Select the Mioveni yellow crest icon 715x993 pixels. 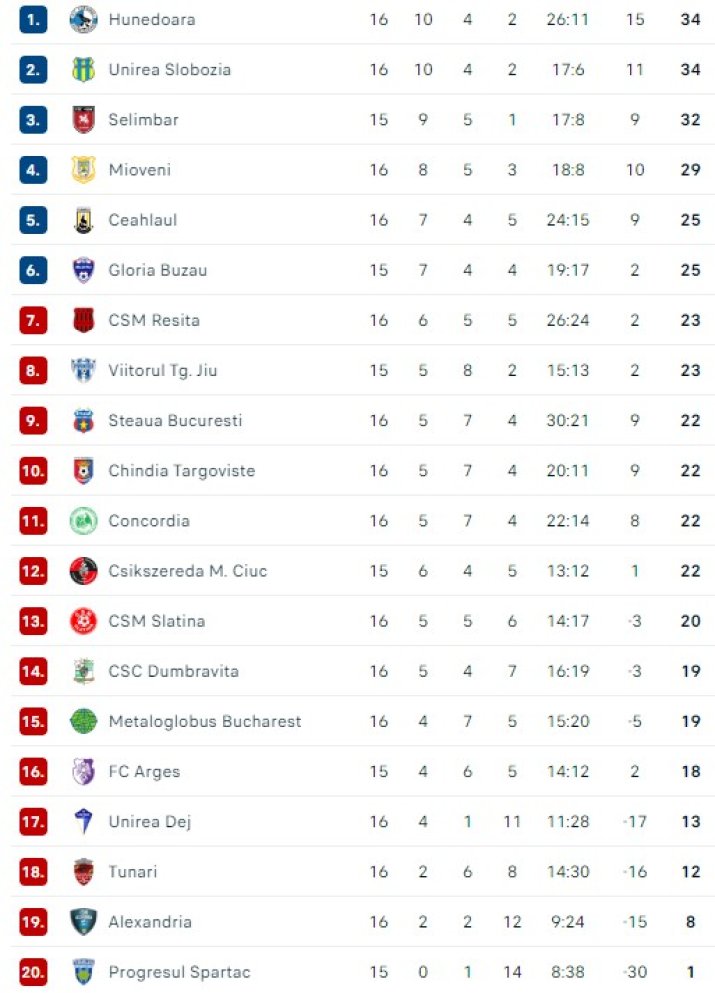tap(83, 169)
